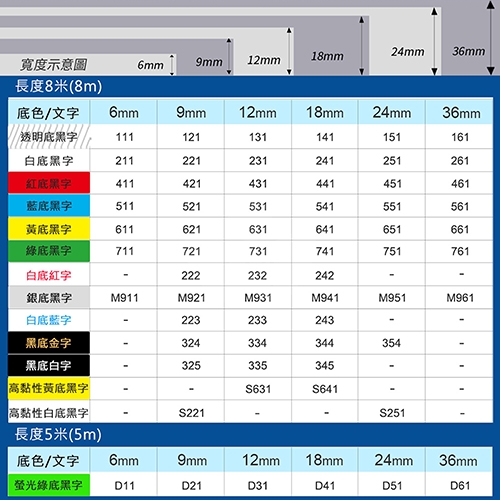Viewport: 500px width, 500px height.
Task: Select the 白底紅字 row label
Action: (x=49, y=275)
